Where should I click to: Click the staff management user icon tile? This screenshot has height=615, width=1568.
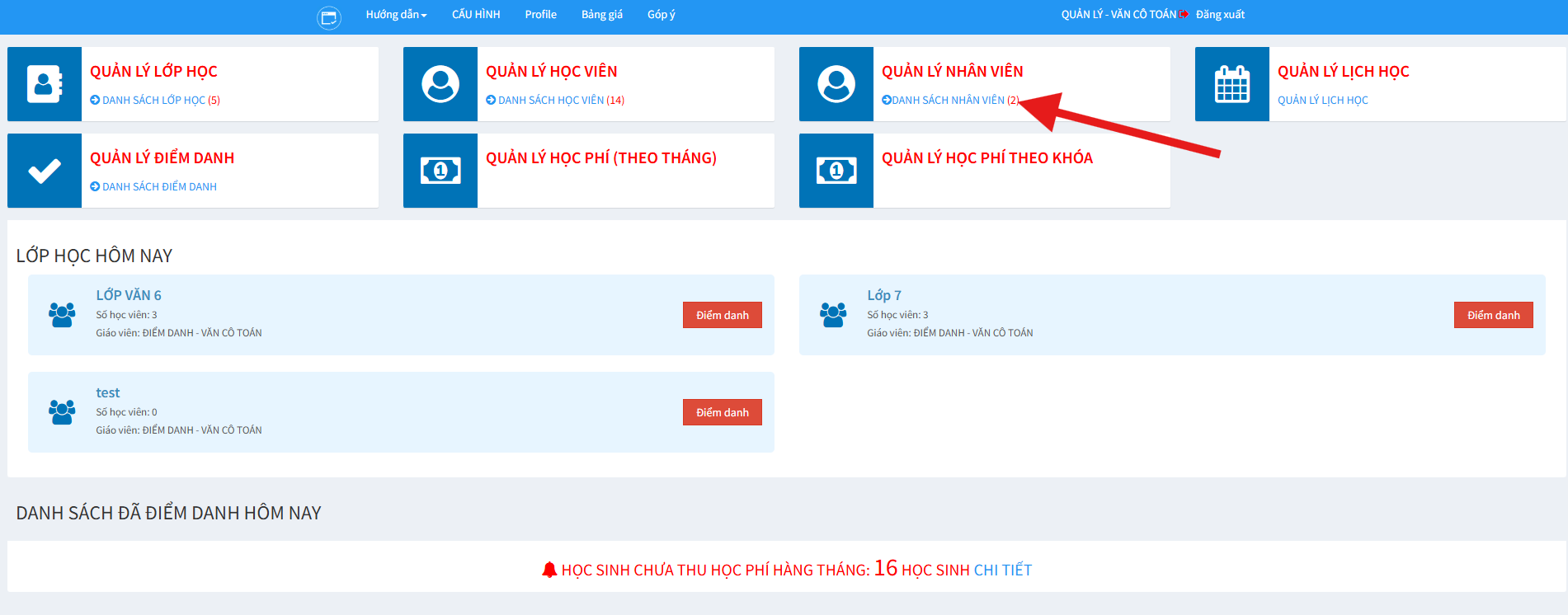point(836,84)
